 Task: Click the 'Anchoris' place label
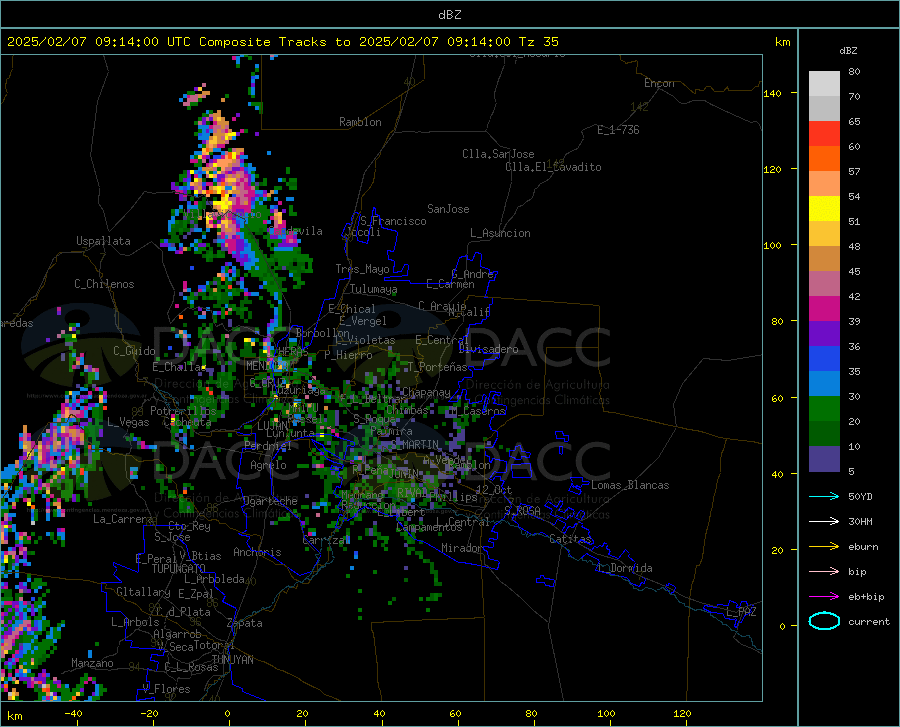pyautogui.click(x=257, y=552)
